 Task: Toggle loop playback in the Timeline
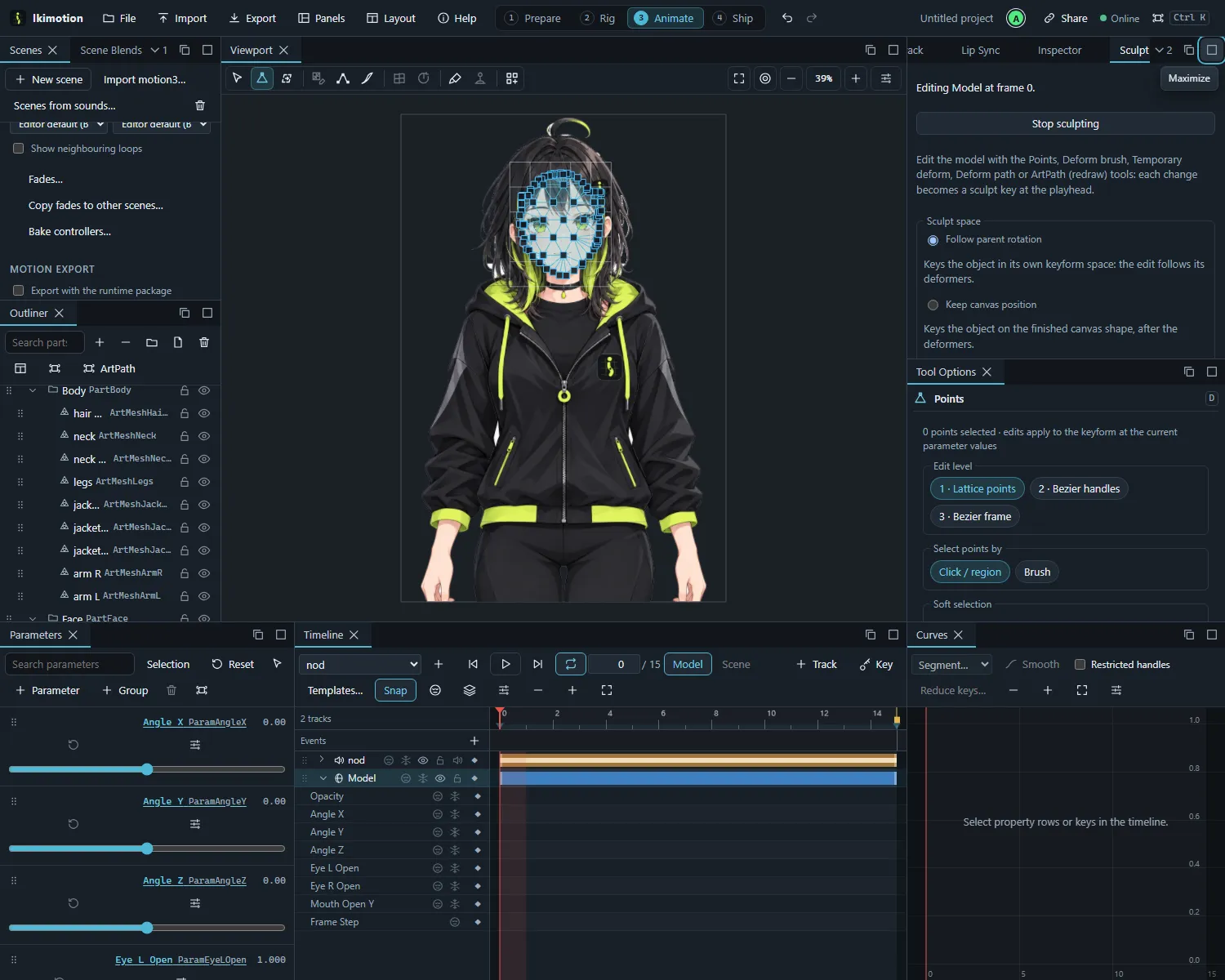point(571,664)
